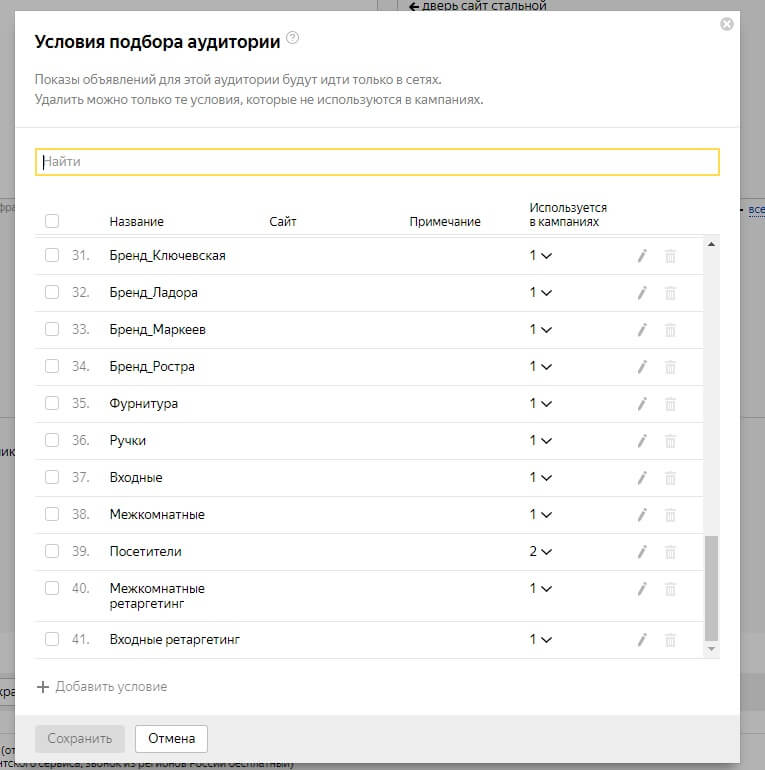
Task: Edit the Бренд_Маркеев condition
Action: [642, 330]
